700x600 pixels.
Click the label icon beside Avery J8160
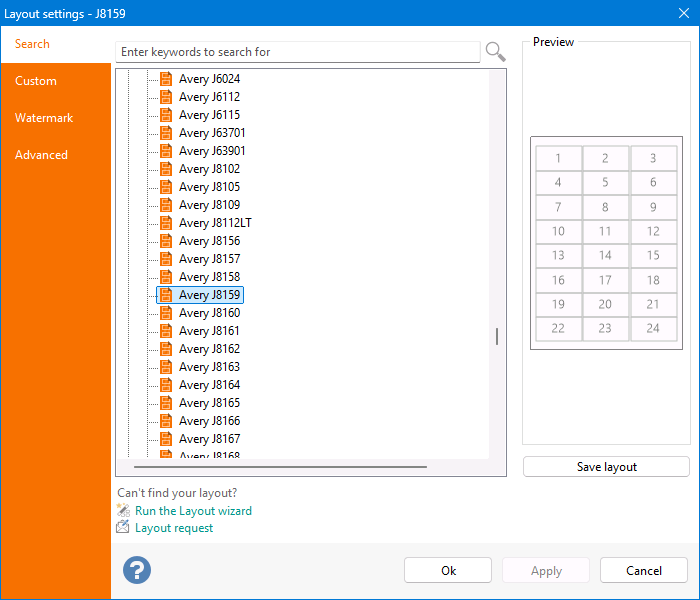pos(166,313)
